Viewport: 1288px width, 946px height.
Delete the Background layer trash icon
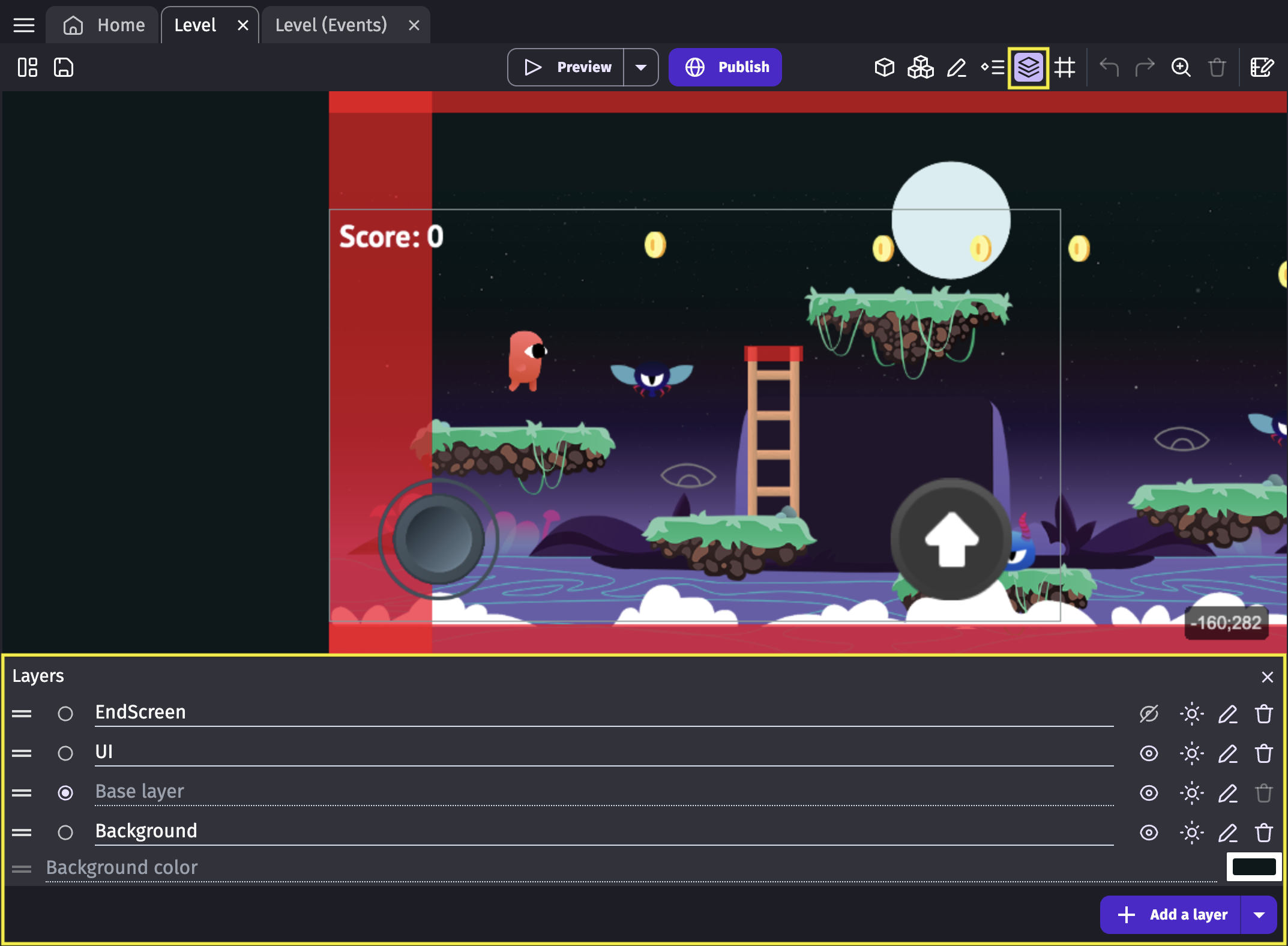1263,833
